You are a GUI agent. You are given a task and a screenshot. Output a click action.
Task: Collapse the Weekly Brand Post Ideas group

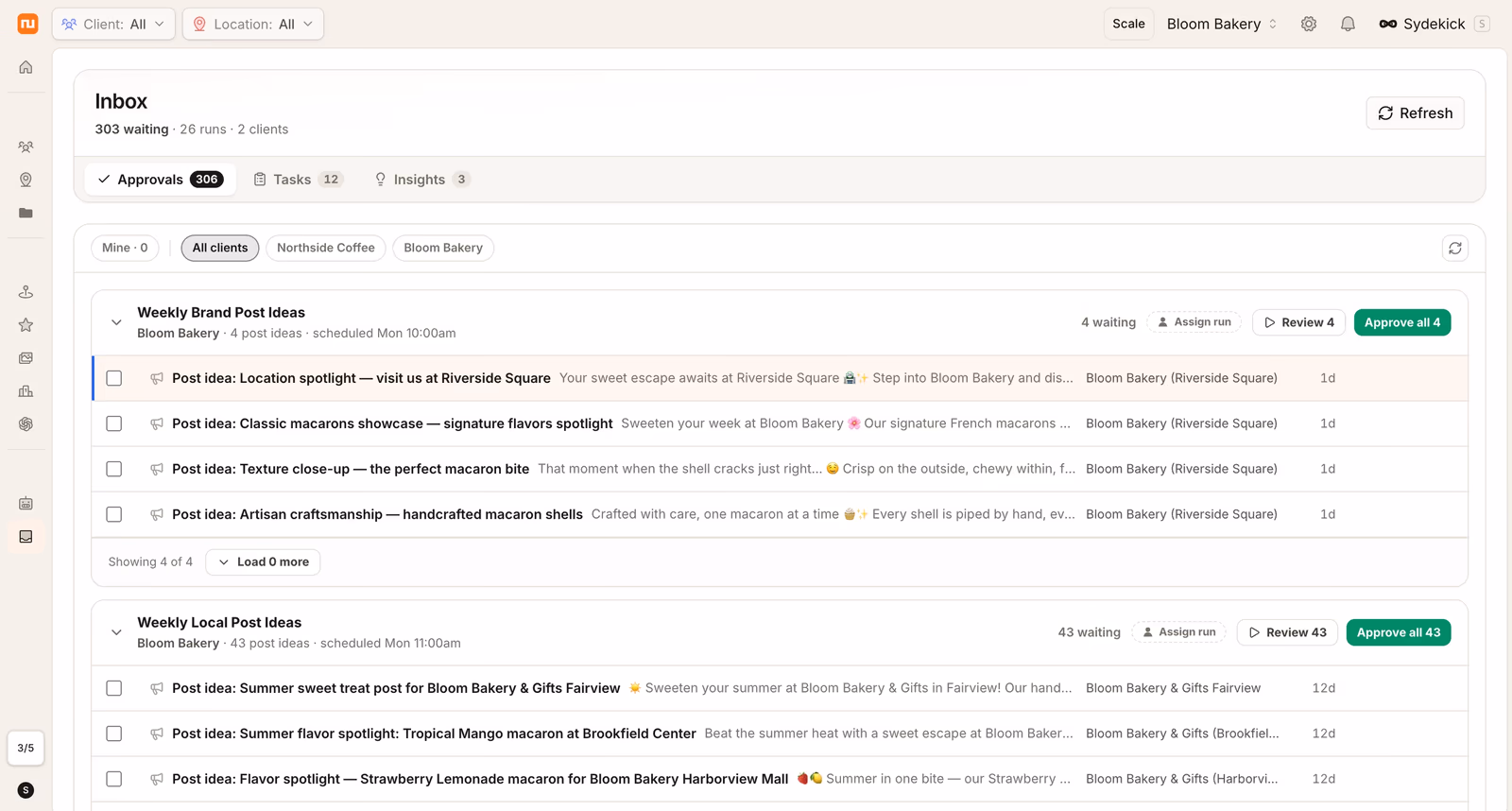[116, 322]
